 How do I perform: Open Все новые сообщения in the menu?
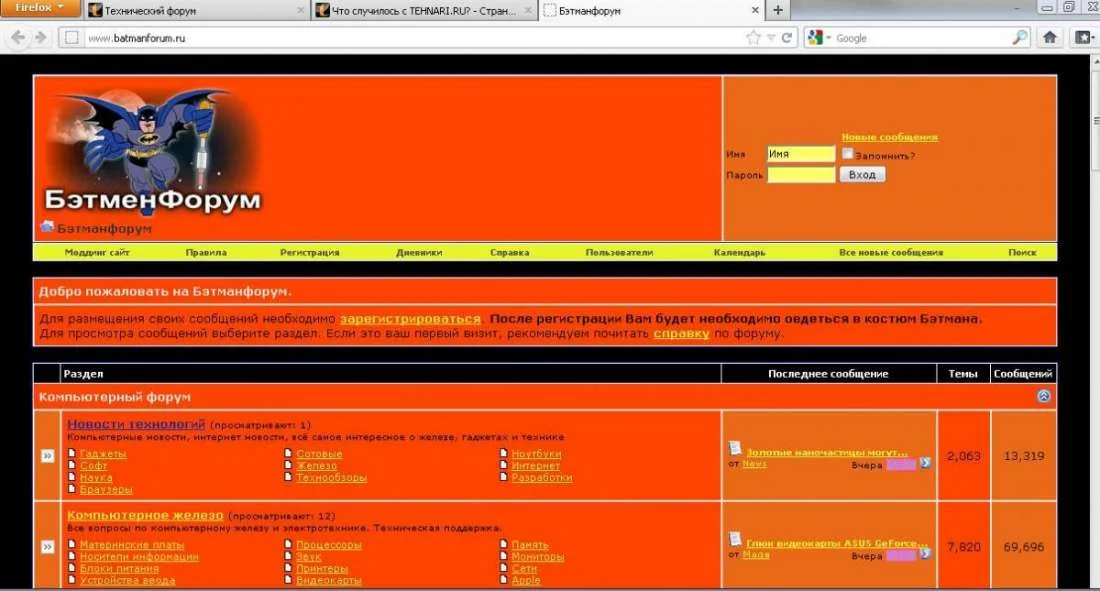(891, 252)
